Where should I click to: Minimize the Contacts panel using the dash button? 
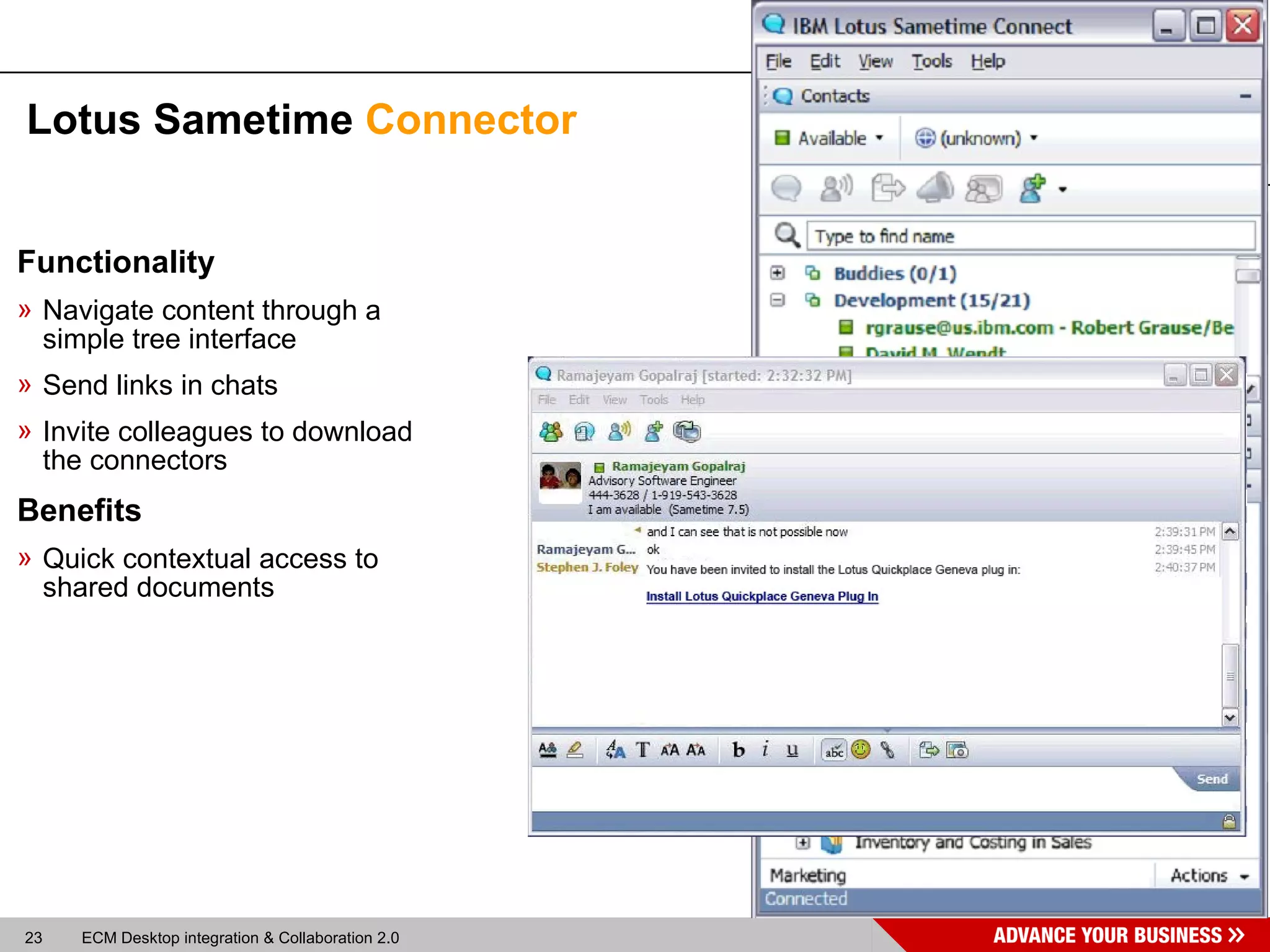1245,96
